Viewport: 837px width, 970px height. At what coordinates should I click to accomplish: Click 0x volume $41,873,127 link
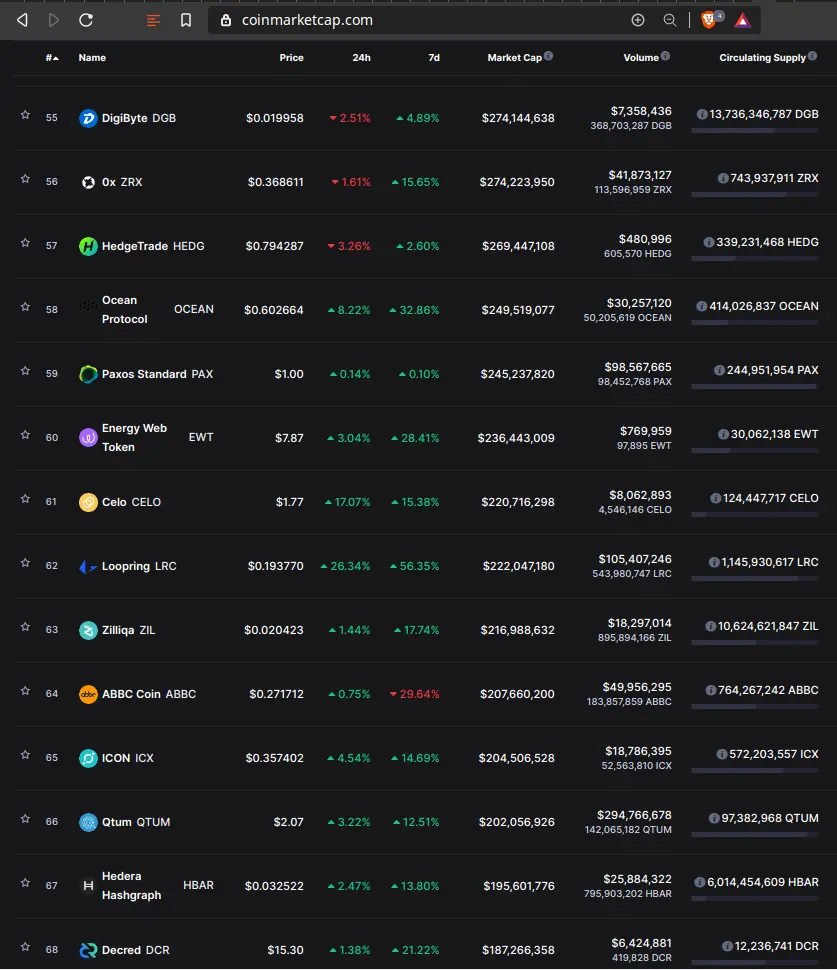[x=640, y=175]
